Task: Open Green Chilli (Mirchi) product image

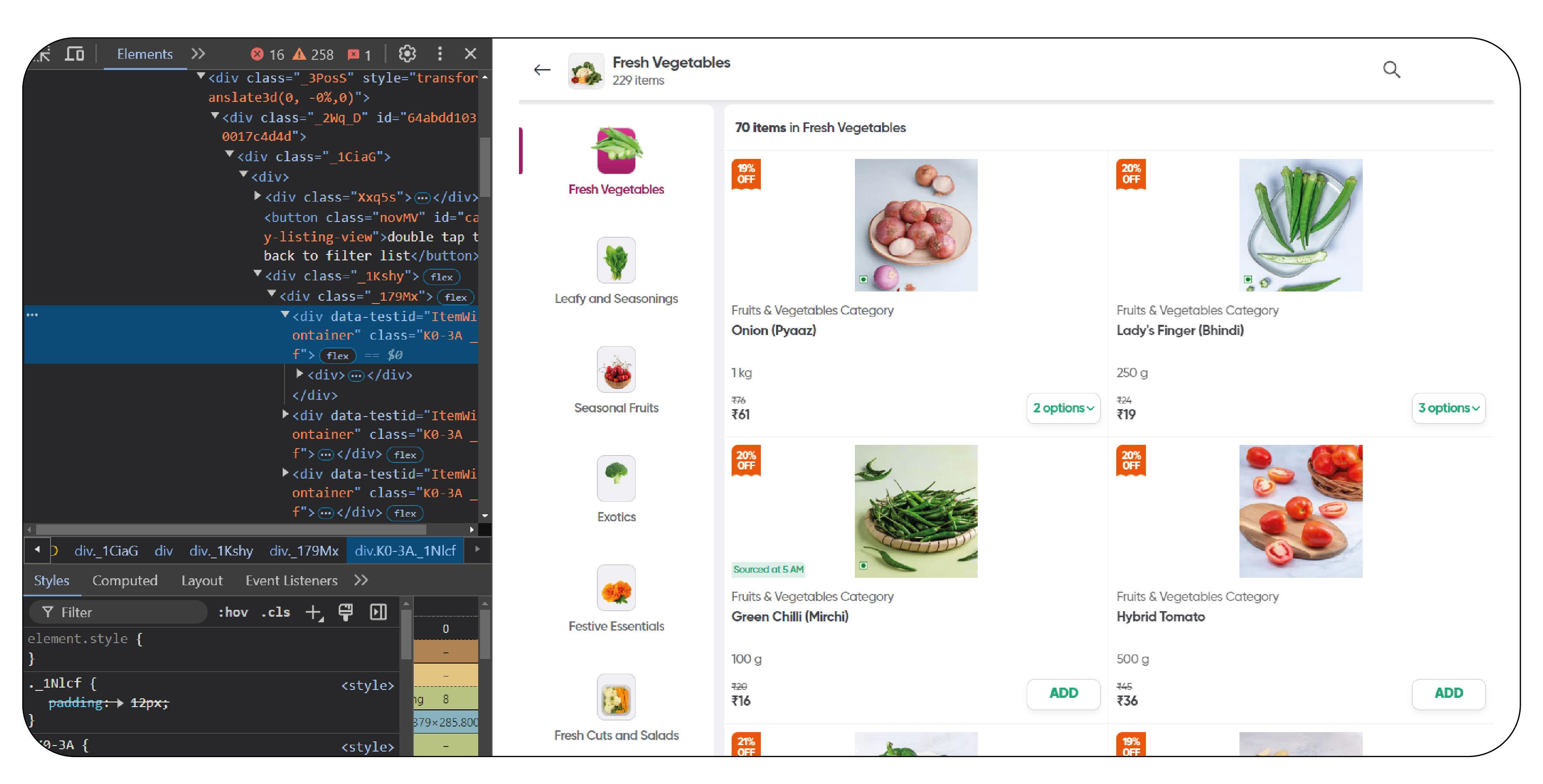Action: coord(916,511)
